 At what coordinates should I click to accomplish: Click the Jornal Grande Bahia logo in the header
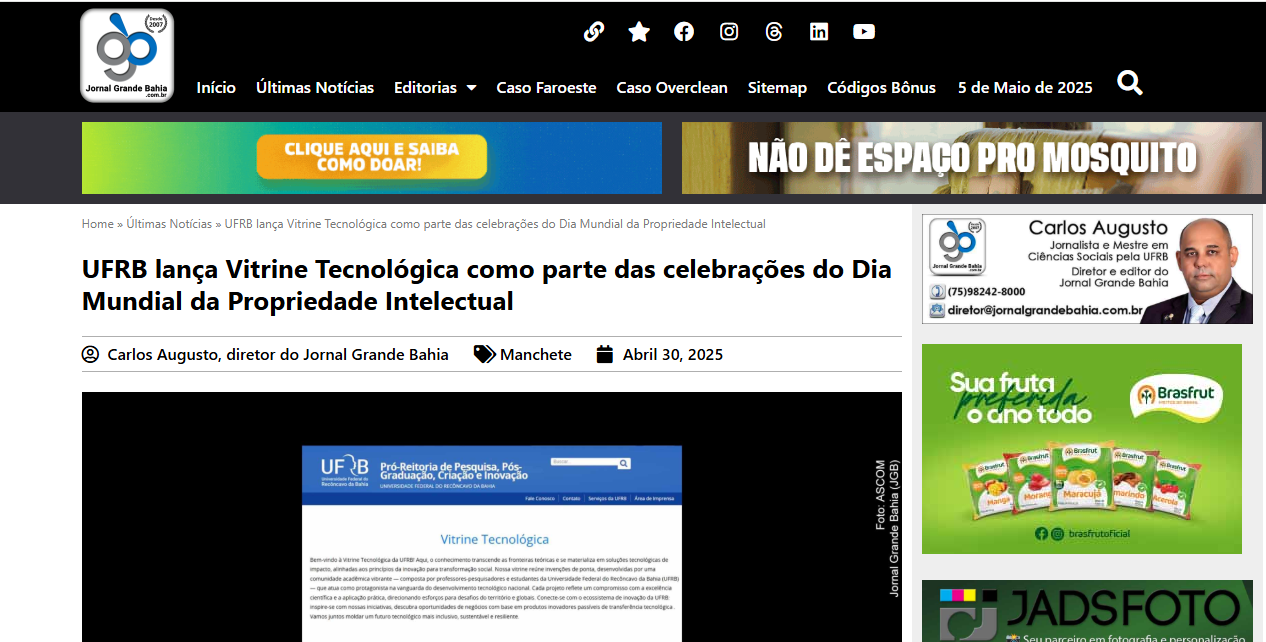(127, 55)
